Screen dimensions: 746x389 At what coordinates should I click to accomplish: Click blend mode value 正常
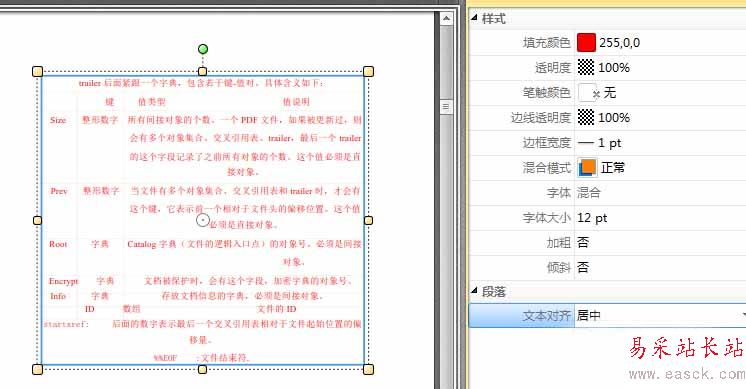point(613,167)
